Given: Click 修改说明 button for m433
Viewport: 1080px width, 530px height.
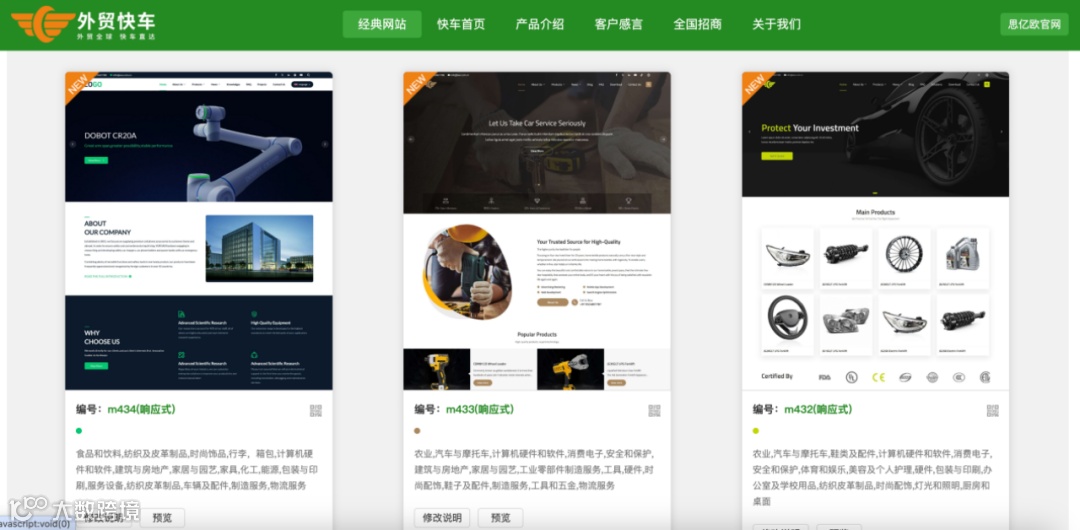Looking at the screenshot, I should coord(442,518).
